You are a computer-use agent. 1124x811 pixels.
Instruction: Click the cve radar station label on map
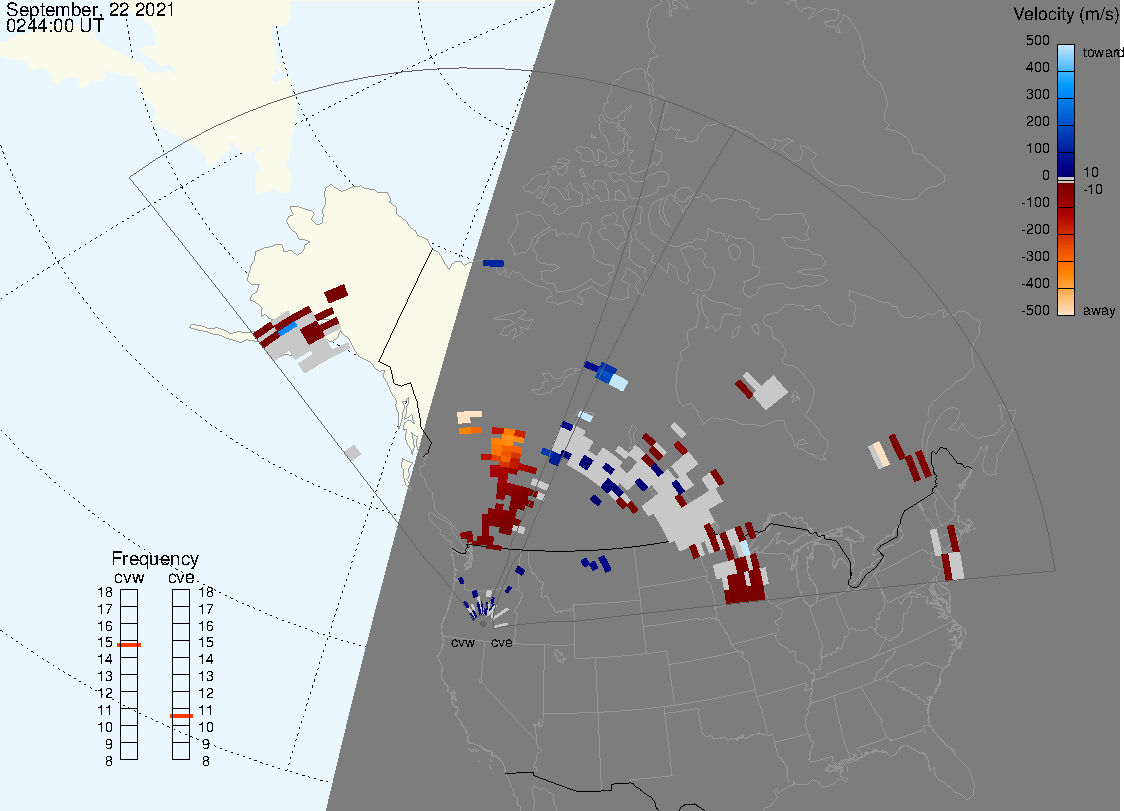click(502, 642)
